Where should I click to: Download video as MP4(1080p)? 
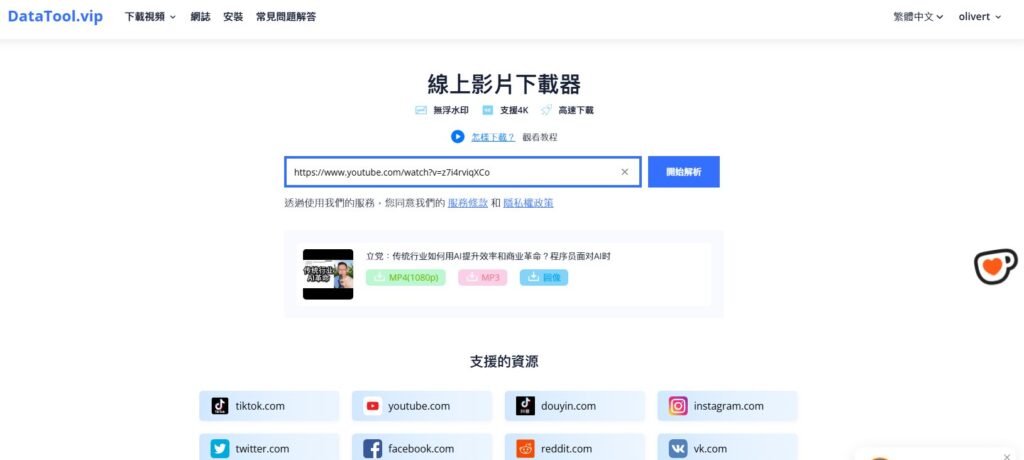tap(406, 277)
